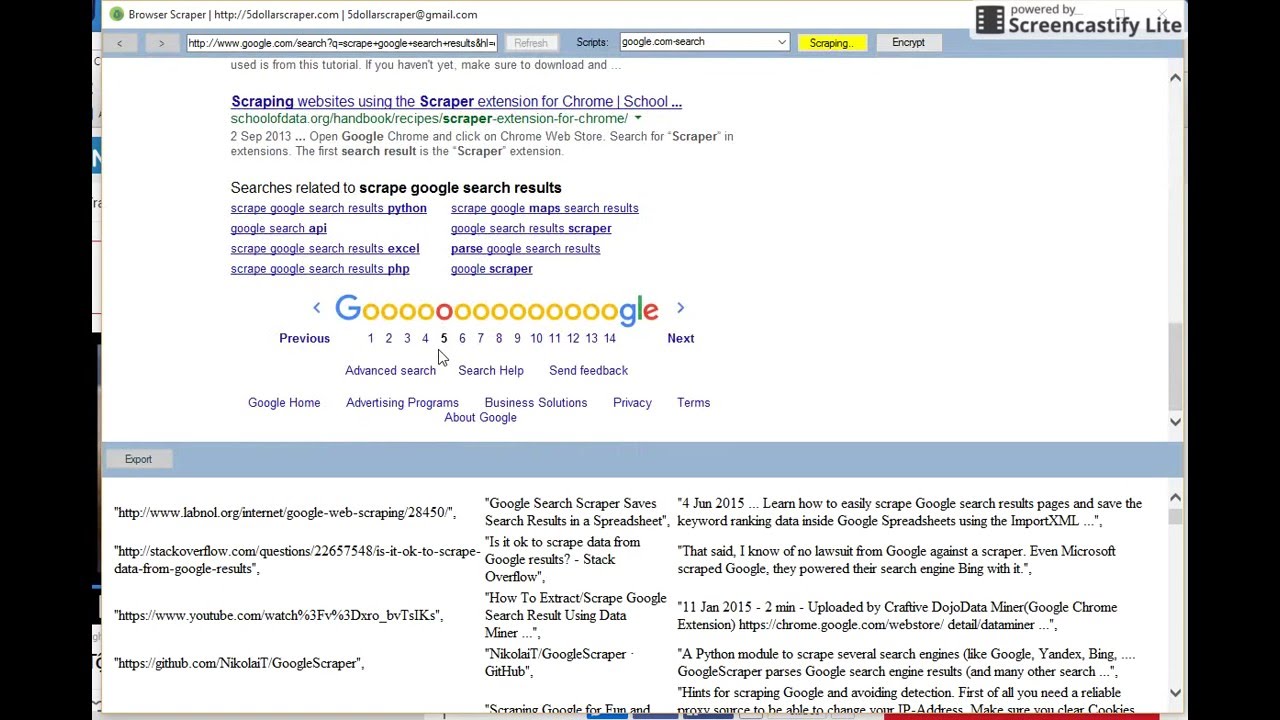Click the results pane scroll-down arrow
Image resolution: width=1280 pixels, height=720 pixels.
pyautogui.click(x=1175, y=693)
